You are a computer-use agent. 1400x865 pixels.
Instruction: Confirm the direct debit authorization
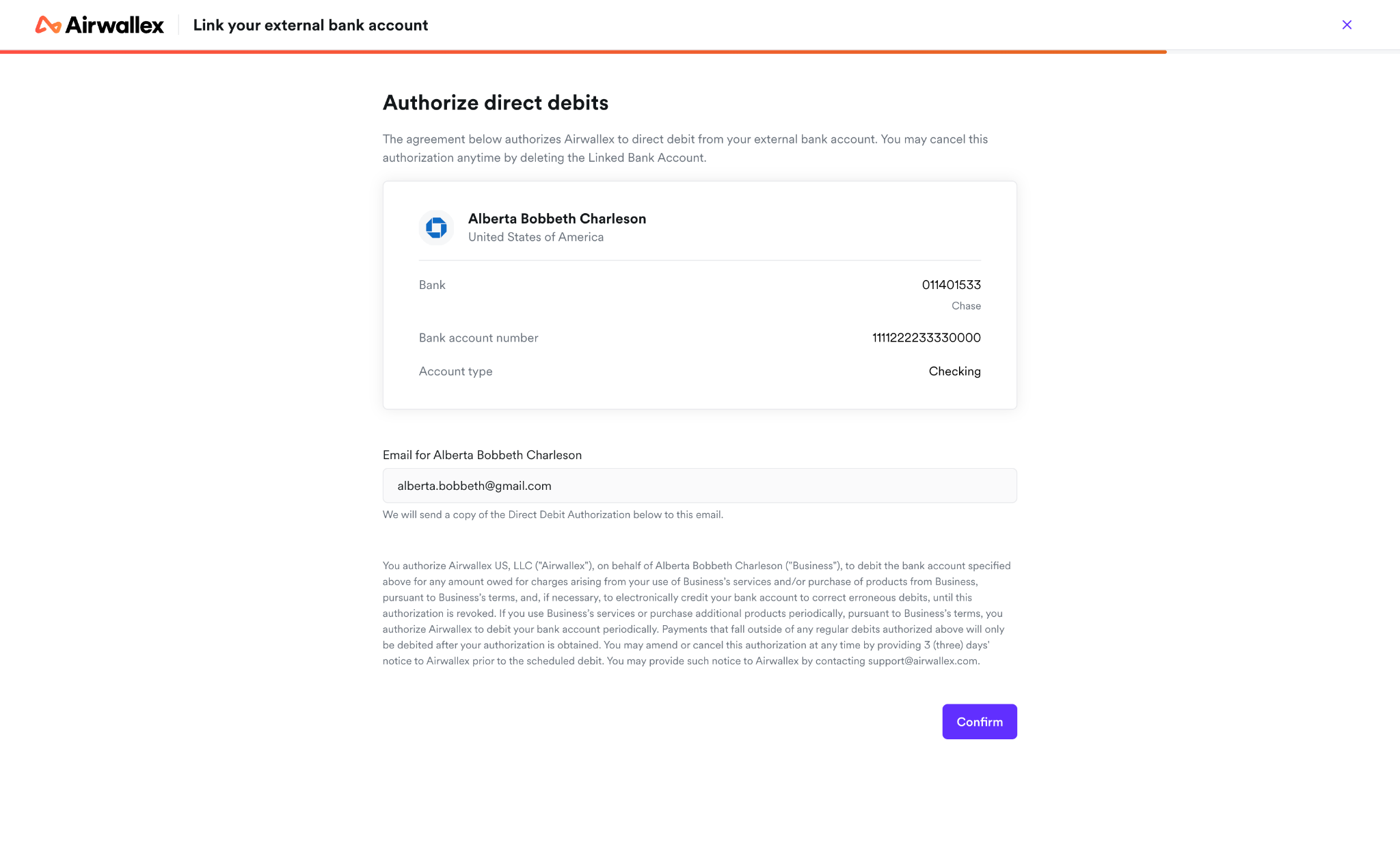click(x=979, y=722)
